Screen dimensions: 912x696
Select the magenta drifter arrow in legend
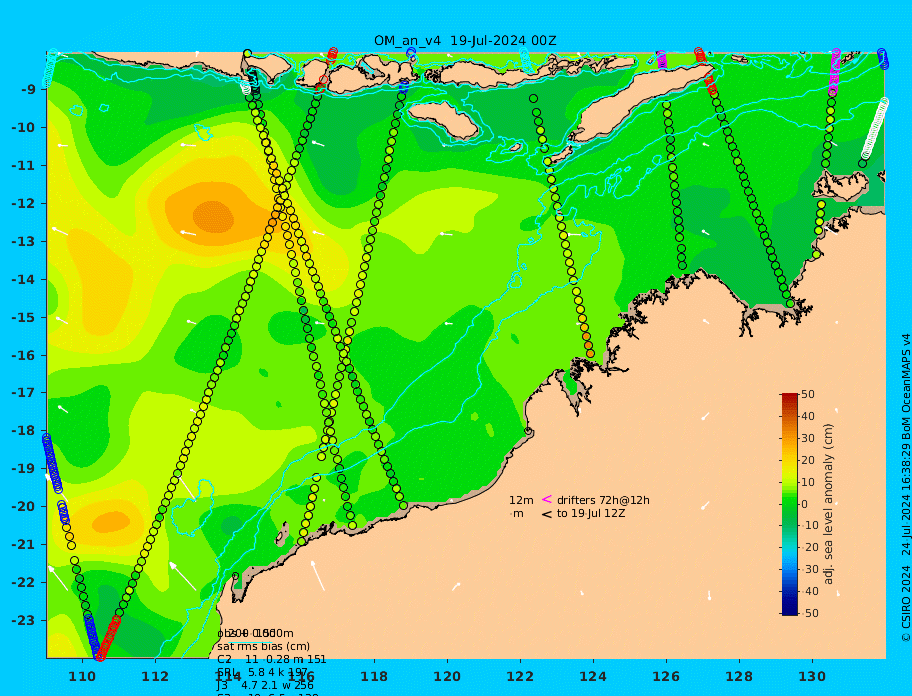[546, 499]
